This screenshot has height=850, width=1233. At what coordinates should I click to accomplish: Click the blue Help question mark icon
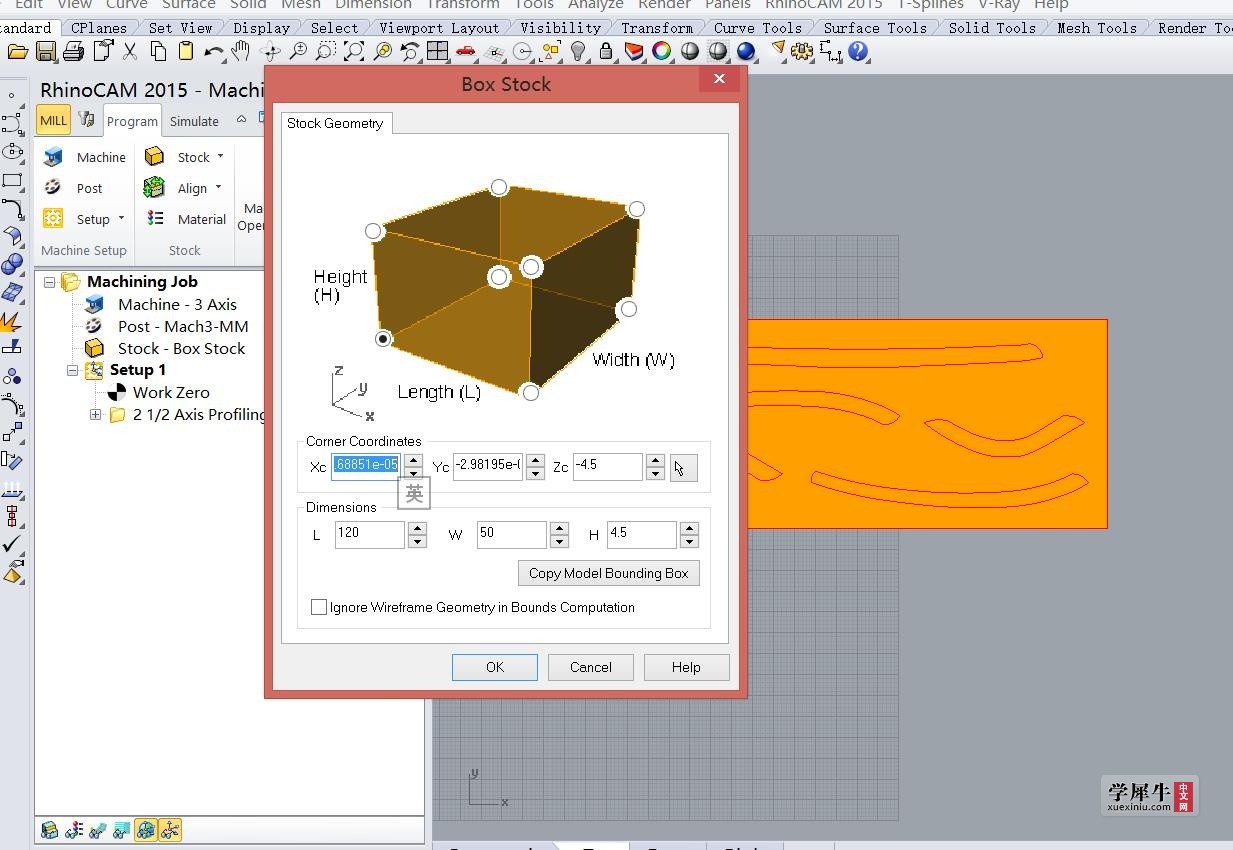click(x=858, y=51)
